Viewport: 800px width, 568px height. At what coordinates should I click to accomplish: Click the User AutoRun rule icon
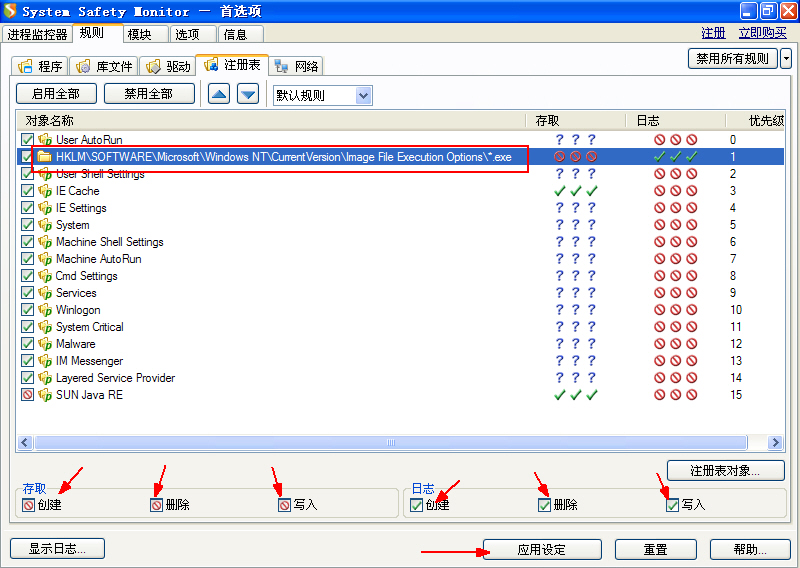[45, 140]
